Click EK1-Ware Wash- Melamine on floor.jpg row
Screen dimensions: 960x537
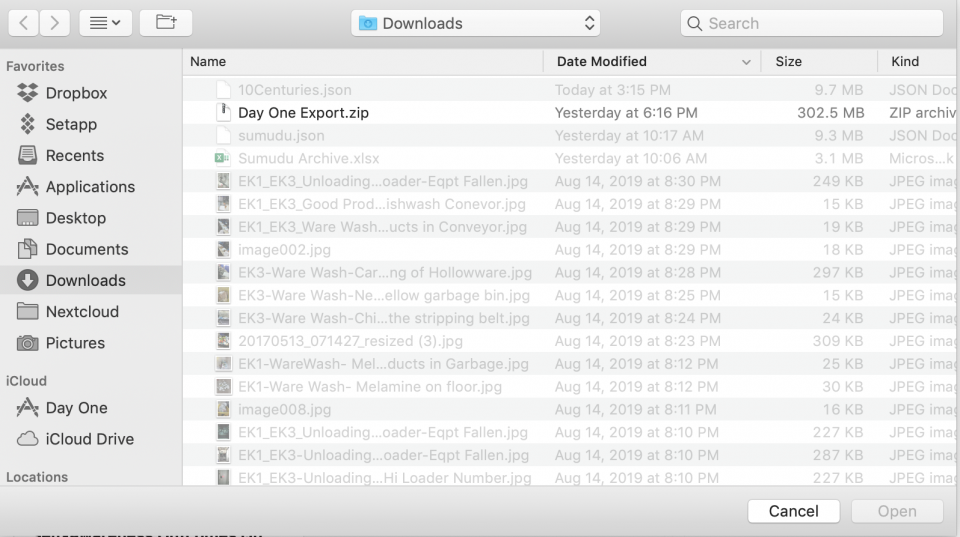click(570, 387)
